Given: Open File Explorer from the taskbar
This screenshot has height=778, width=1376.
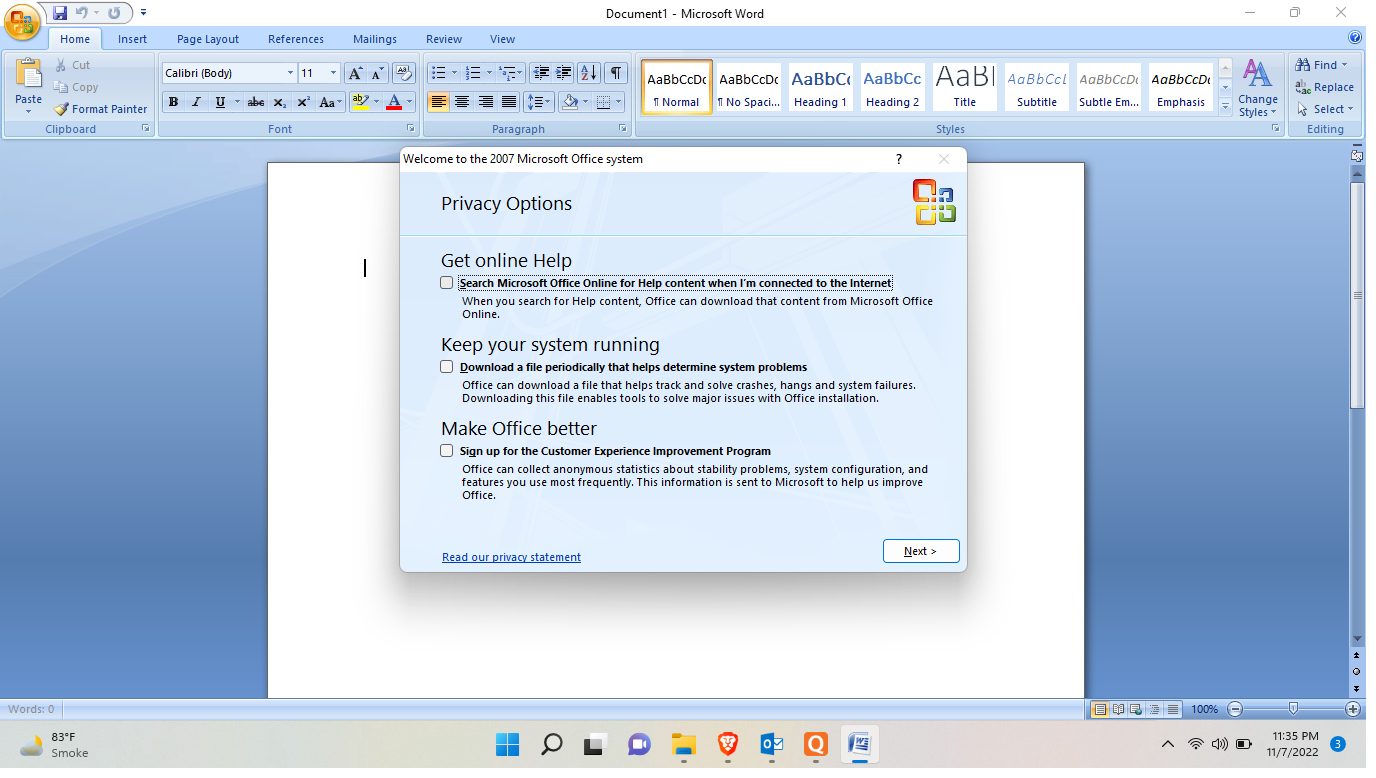Looking at the screenshot, I should click(683, 744).
